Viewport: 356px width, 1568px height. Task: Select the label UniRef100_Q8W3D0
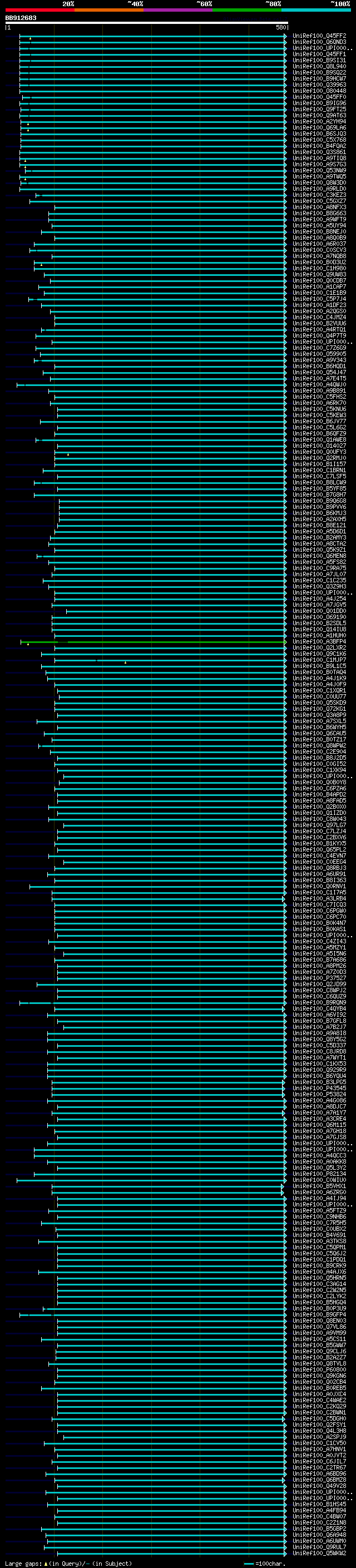click(319, 182)
